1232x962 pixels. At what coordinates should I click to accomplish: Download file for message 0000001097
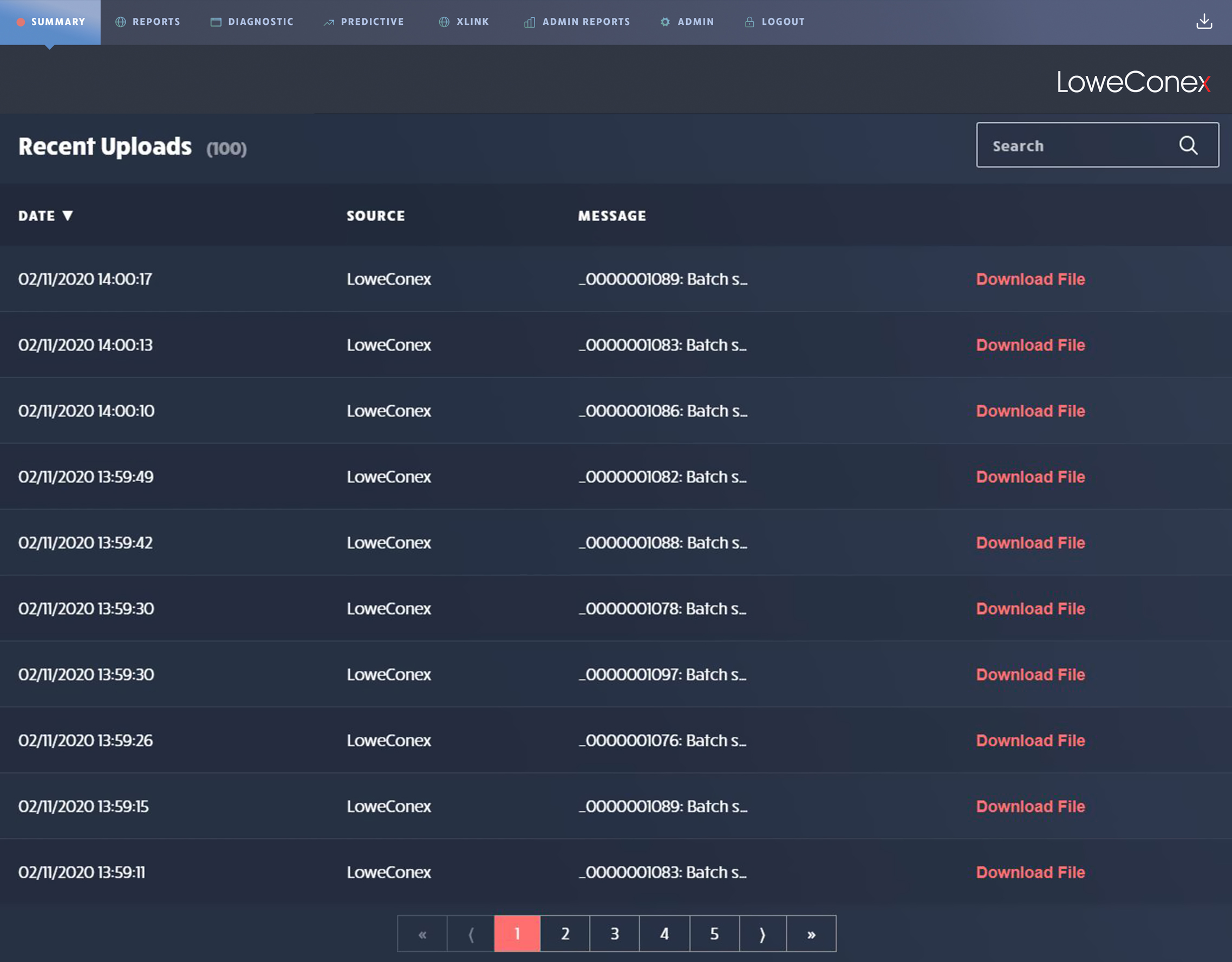1030,674
